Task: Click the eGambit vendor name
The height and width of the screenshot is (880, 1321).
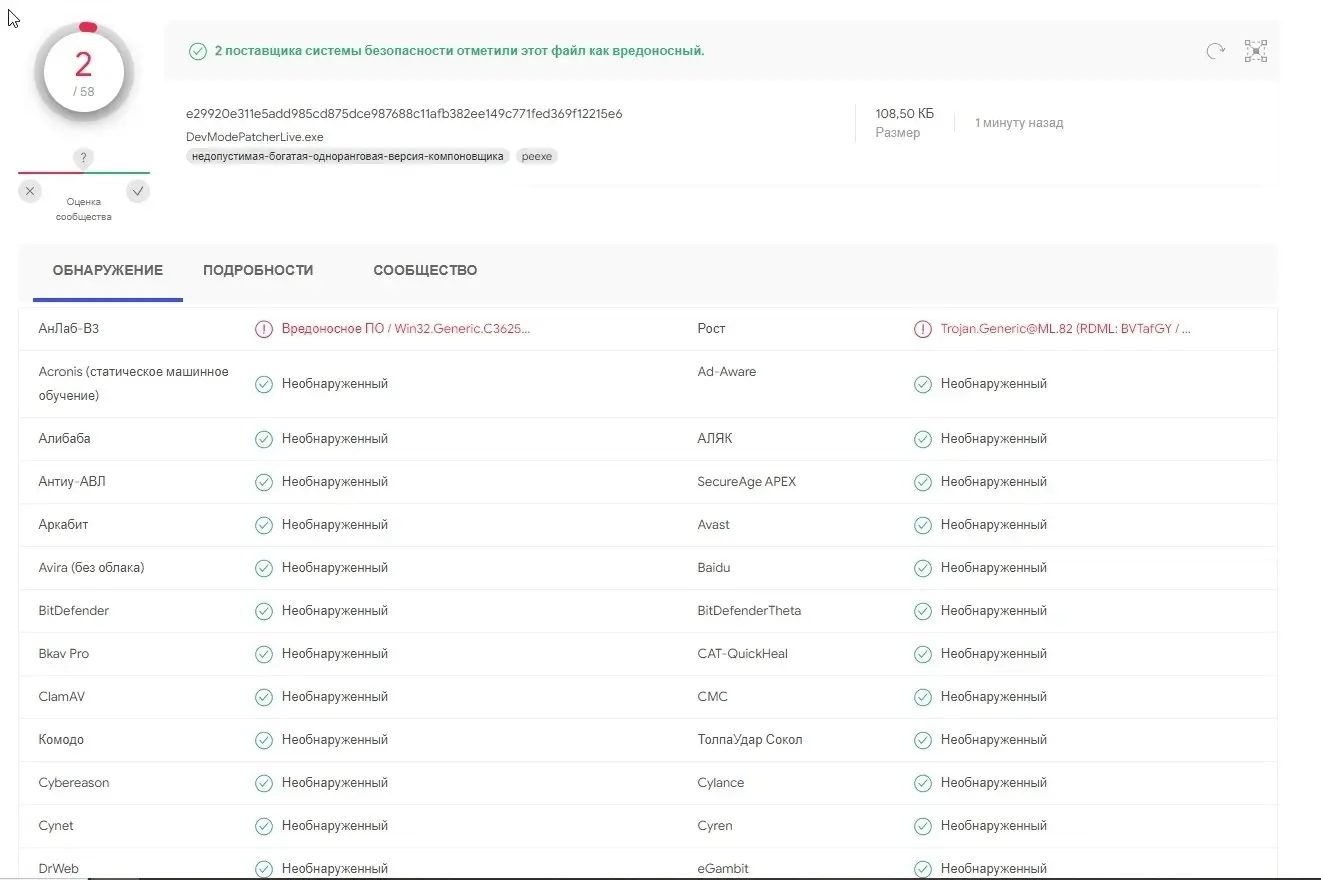Action: (723, 869)
